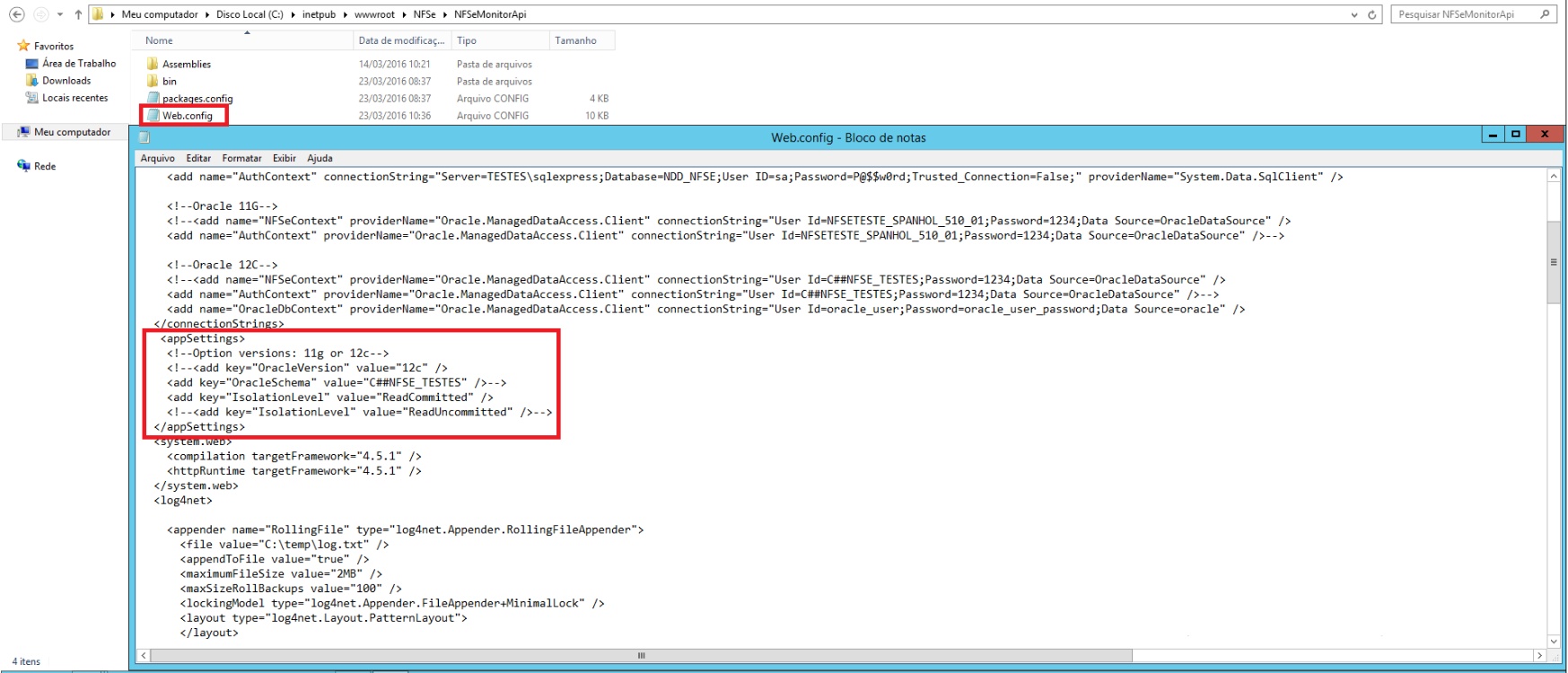Navigate to 'wwwroot' breadcrumb segment
The image size is (1568, 673).
point(374,14)
